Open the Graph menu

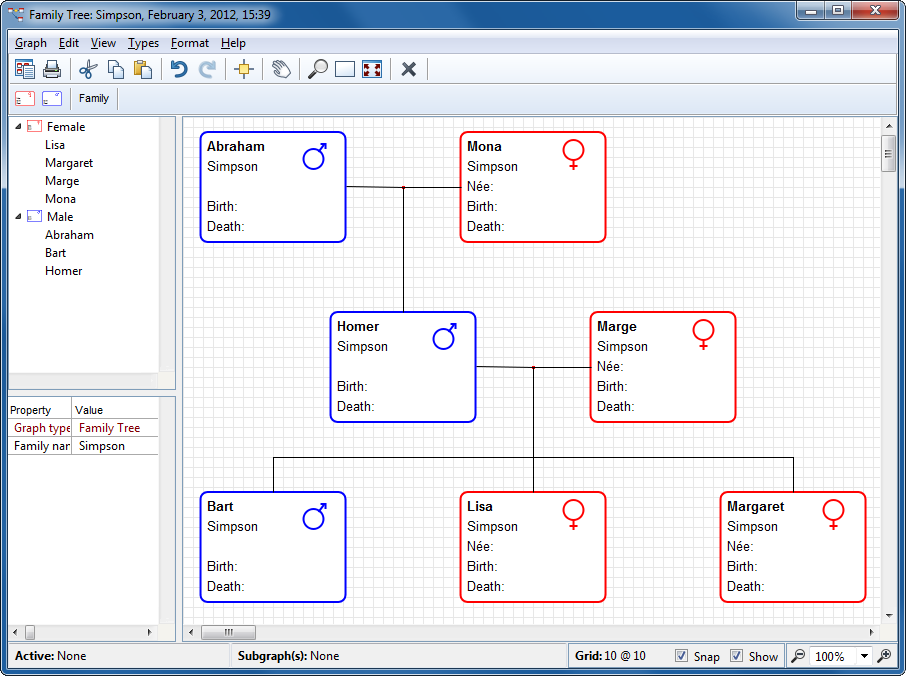(x=31, y=43)
